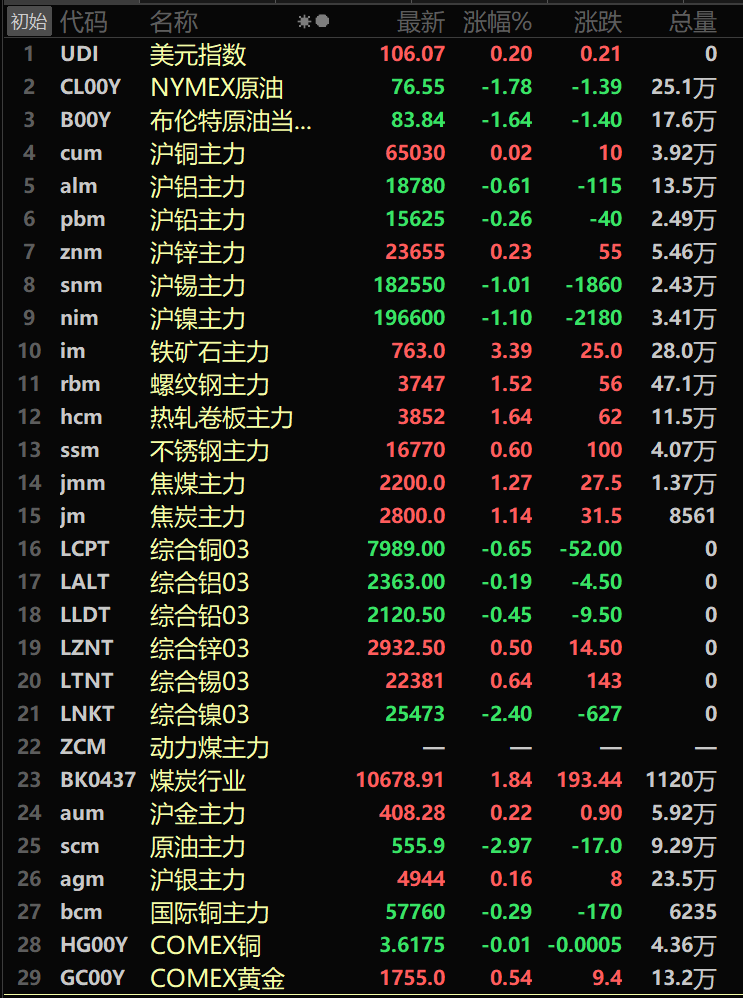Sort by the 总量 column header
Screen dimensions: 743x998
tap(693, 22)
